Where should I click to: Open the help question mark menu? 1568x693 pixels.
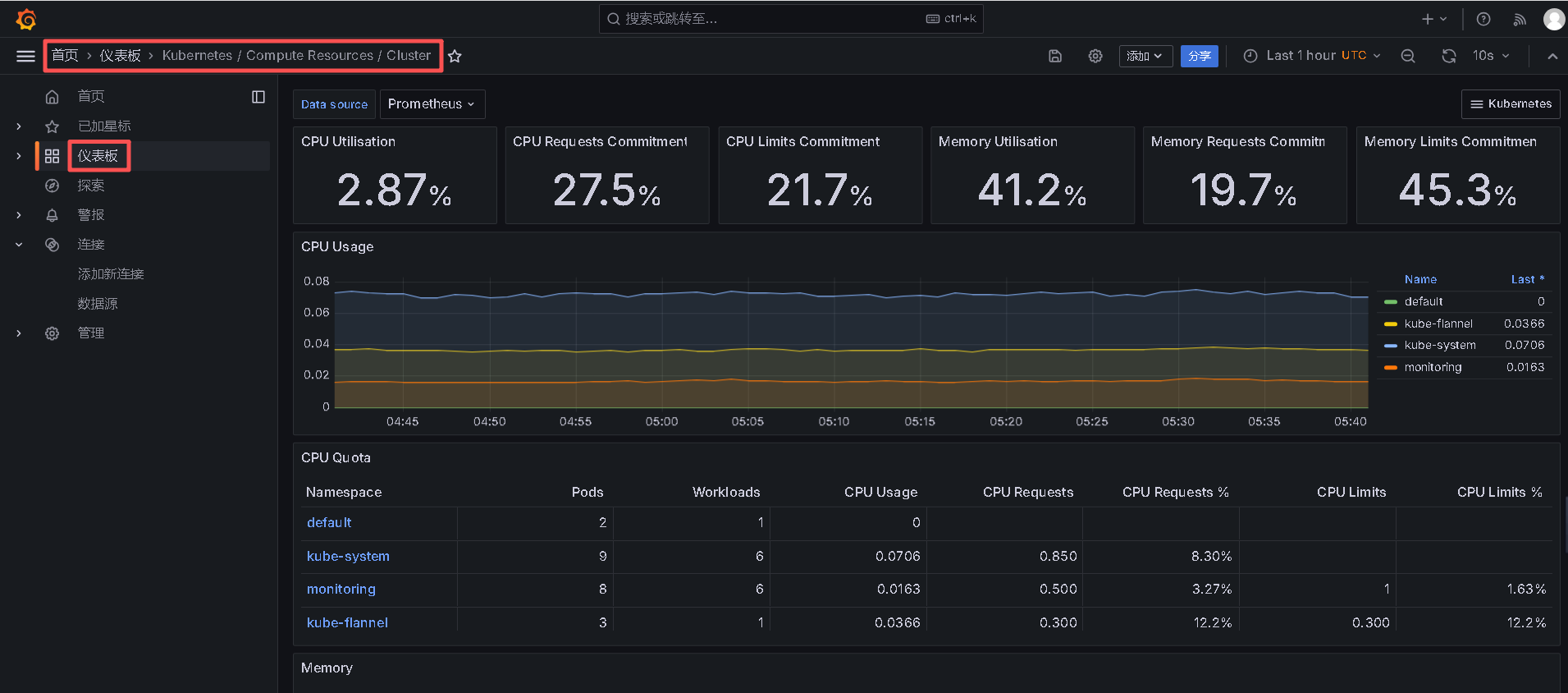click(1483, 19)
